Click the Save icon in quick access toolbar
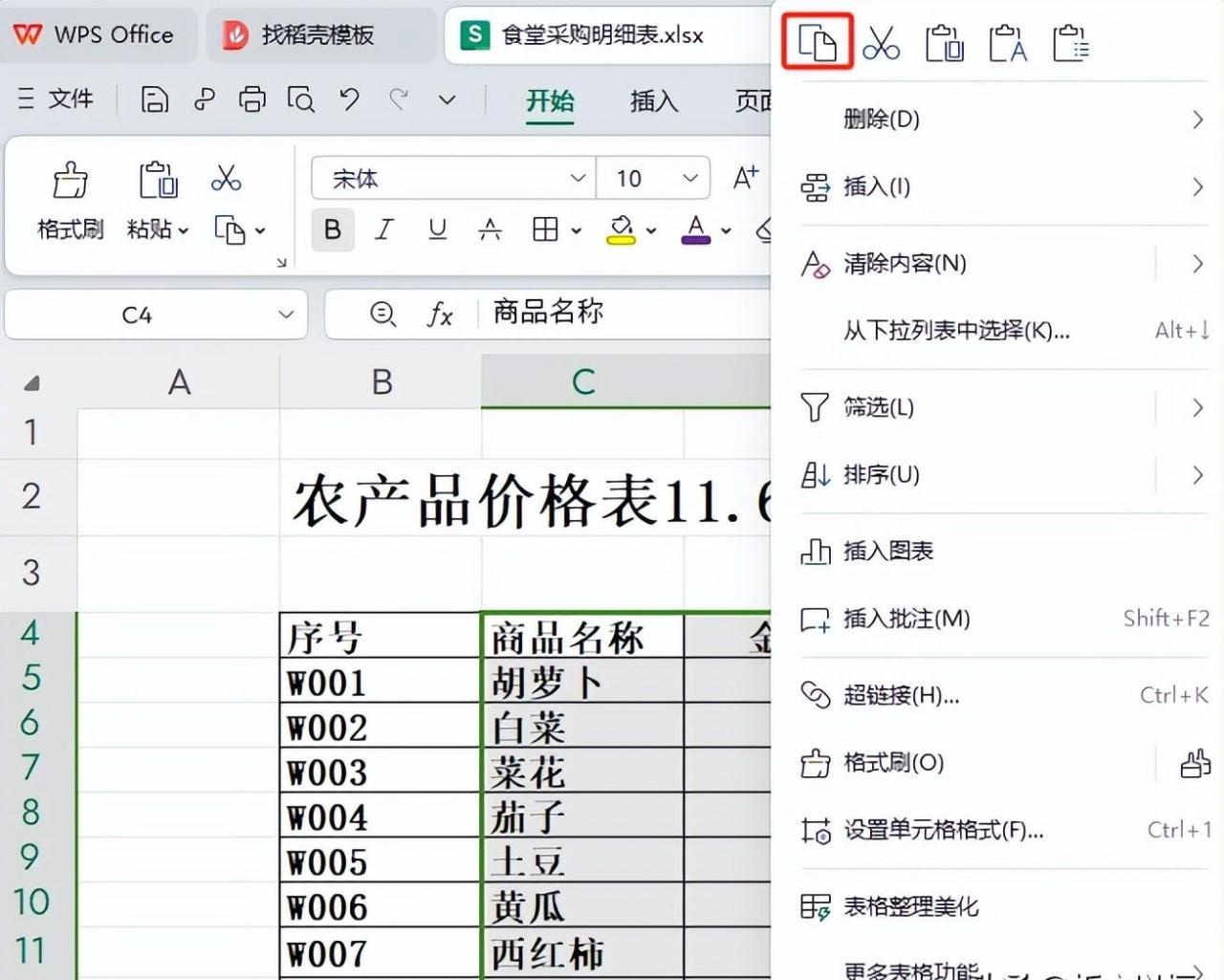 coord(155,99)
